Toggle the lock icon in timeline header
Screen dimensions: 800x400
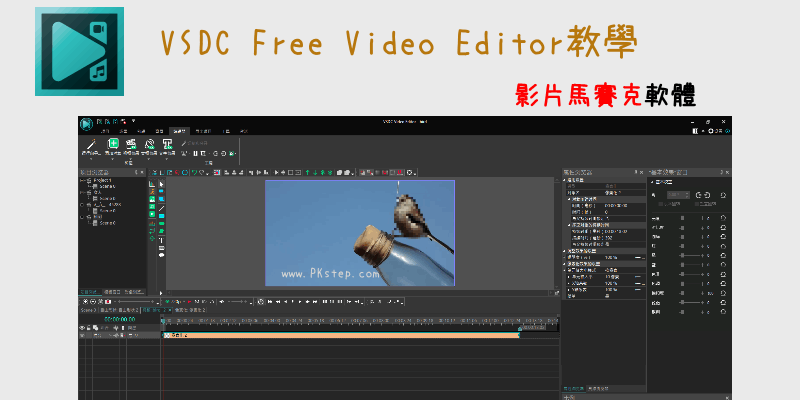point(88,328)
